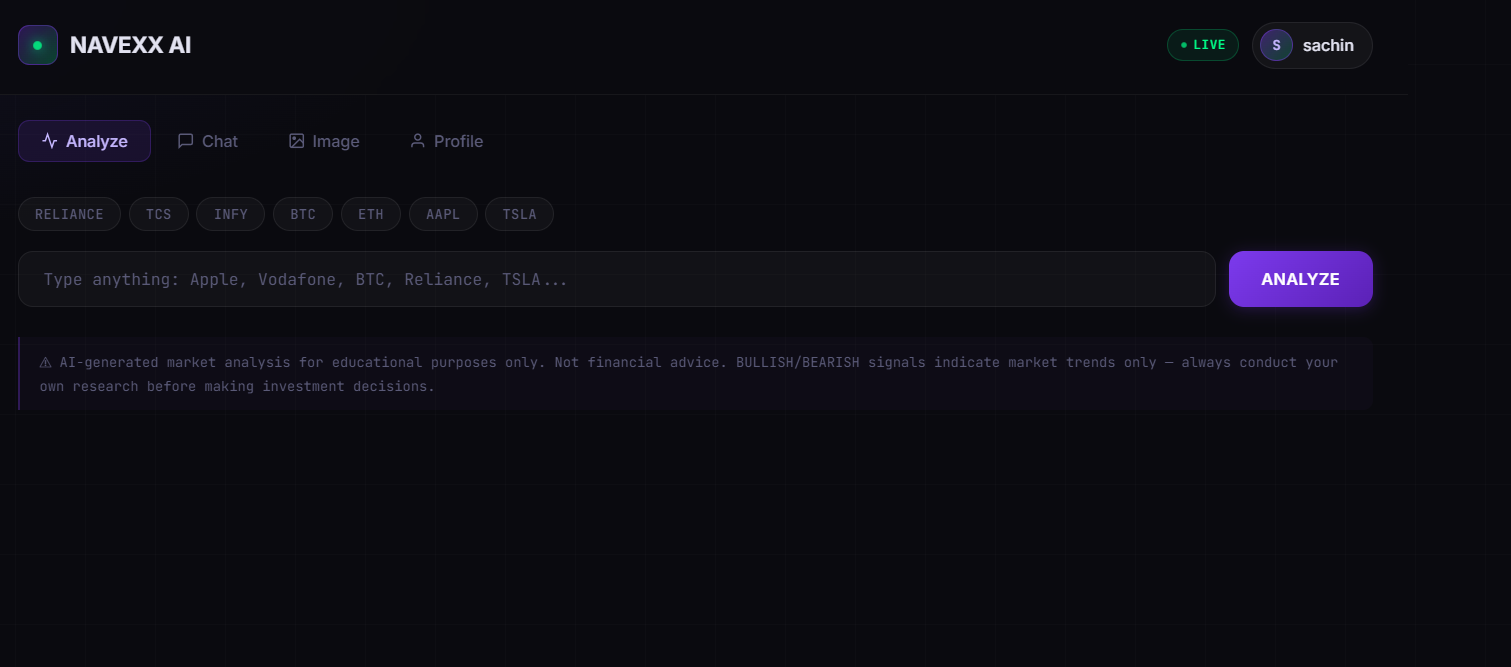Focus the stock search input field
This screenshot has height=667, width=1511.
click(x=616, y=279)
